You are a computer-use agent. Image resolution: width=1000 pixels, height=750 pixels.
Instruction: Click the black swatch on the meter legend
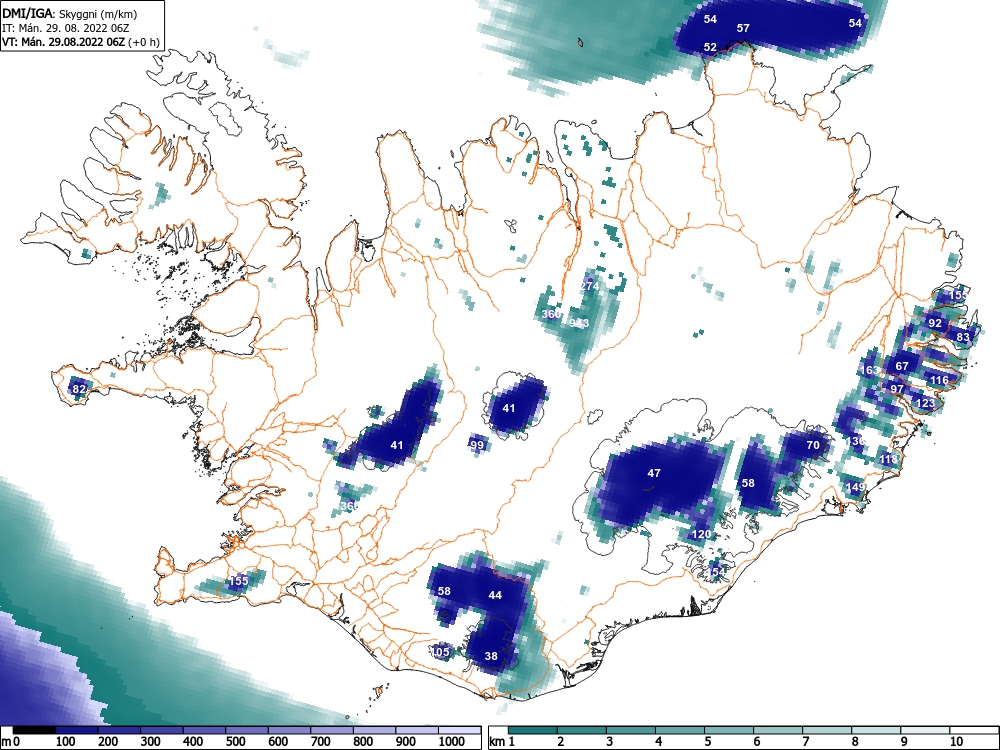[x=34, y=730]
